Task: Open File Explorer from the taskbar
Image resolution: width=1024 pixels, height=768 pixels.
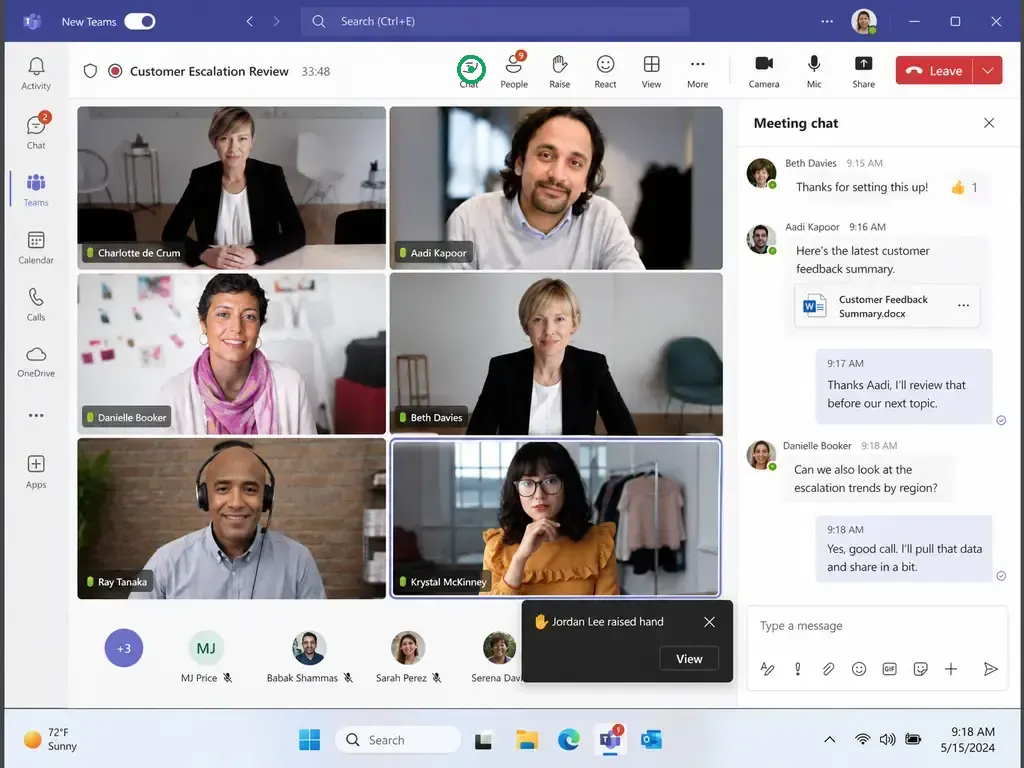Action: point(526,740)
